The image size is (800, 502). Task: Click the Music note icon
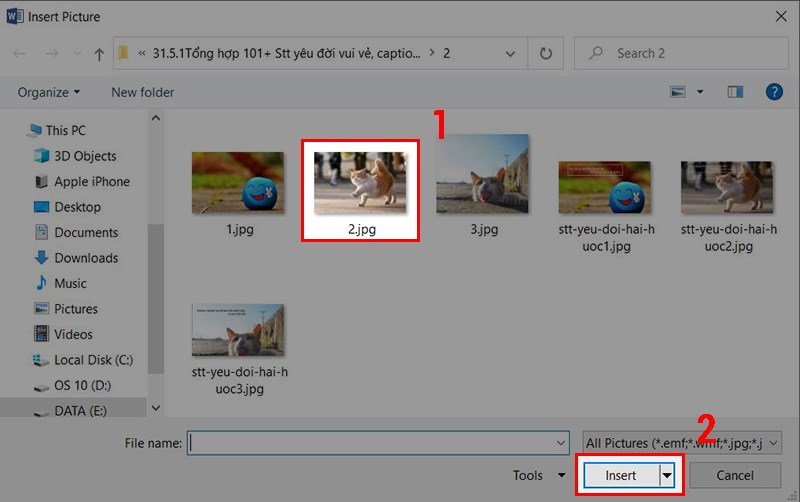point(41,283)
